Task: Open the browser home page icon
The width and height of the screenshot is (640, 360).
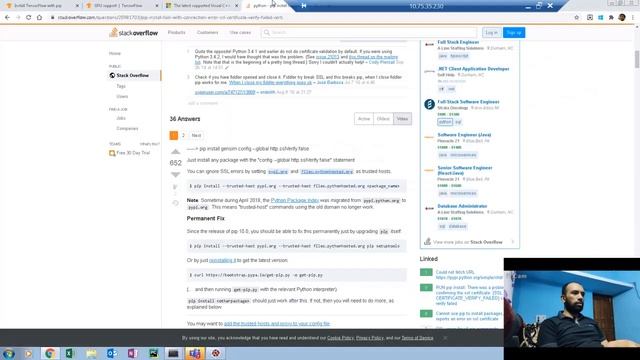Action: [40, 18]
